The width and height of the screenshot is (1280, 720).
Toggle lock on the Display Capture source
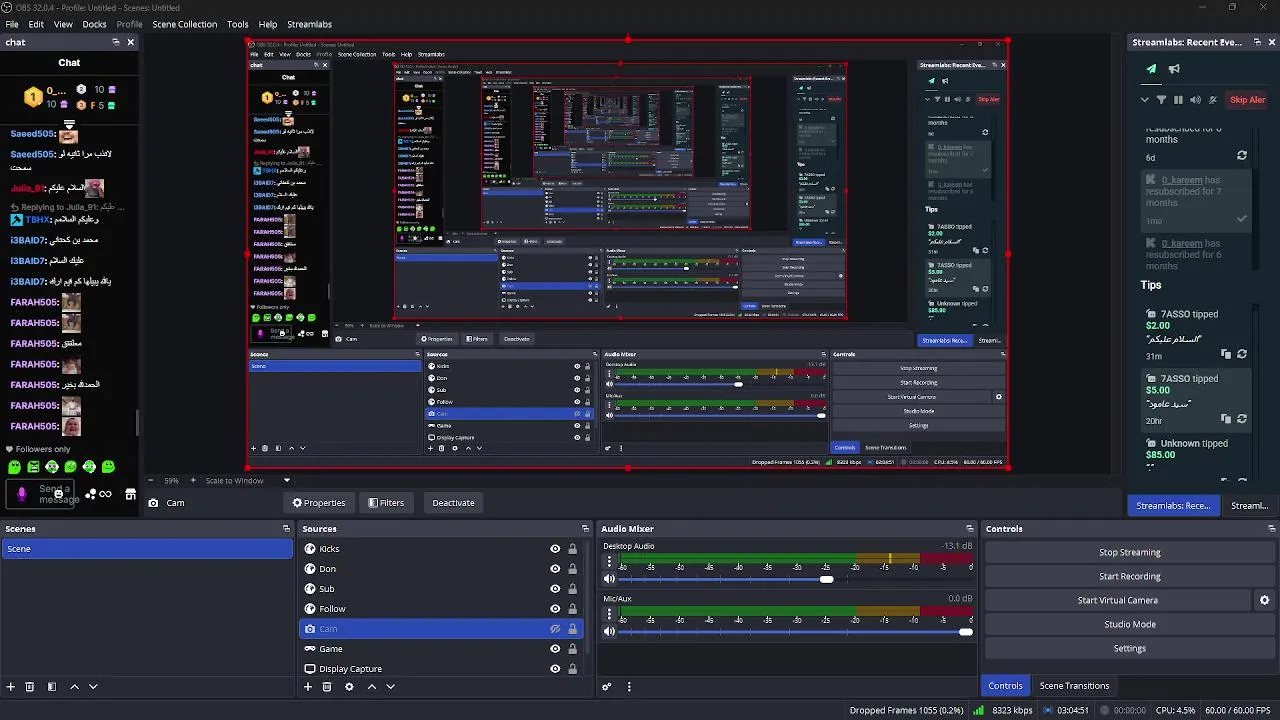tap(573, 669)
